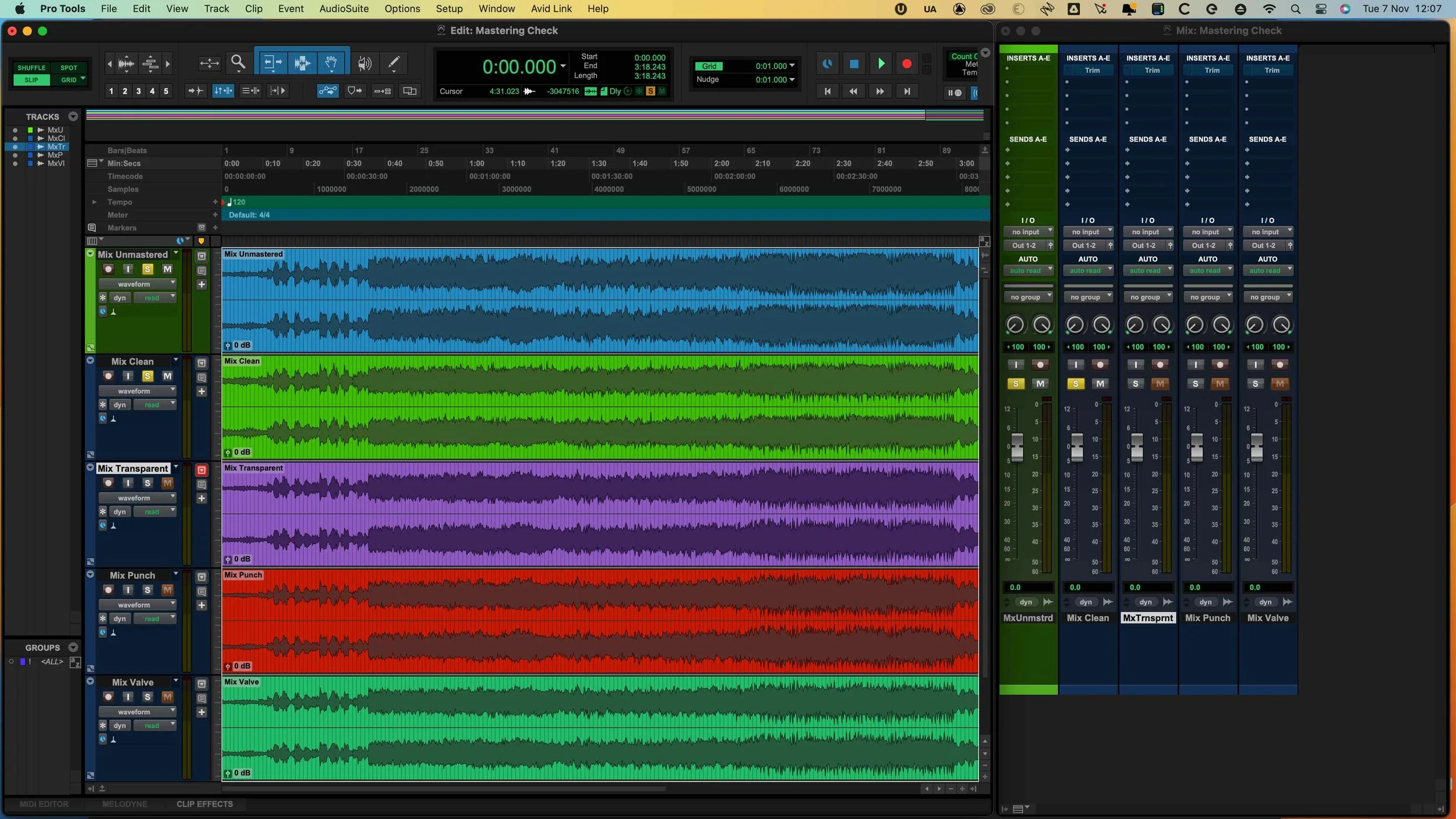The image size is (1456, 819).
Task: Click the Tab to Transients icon
Action: (196, 91)
